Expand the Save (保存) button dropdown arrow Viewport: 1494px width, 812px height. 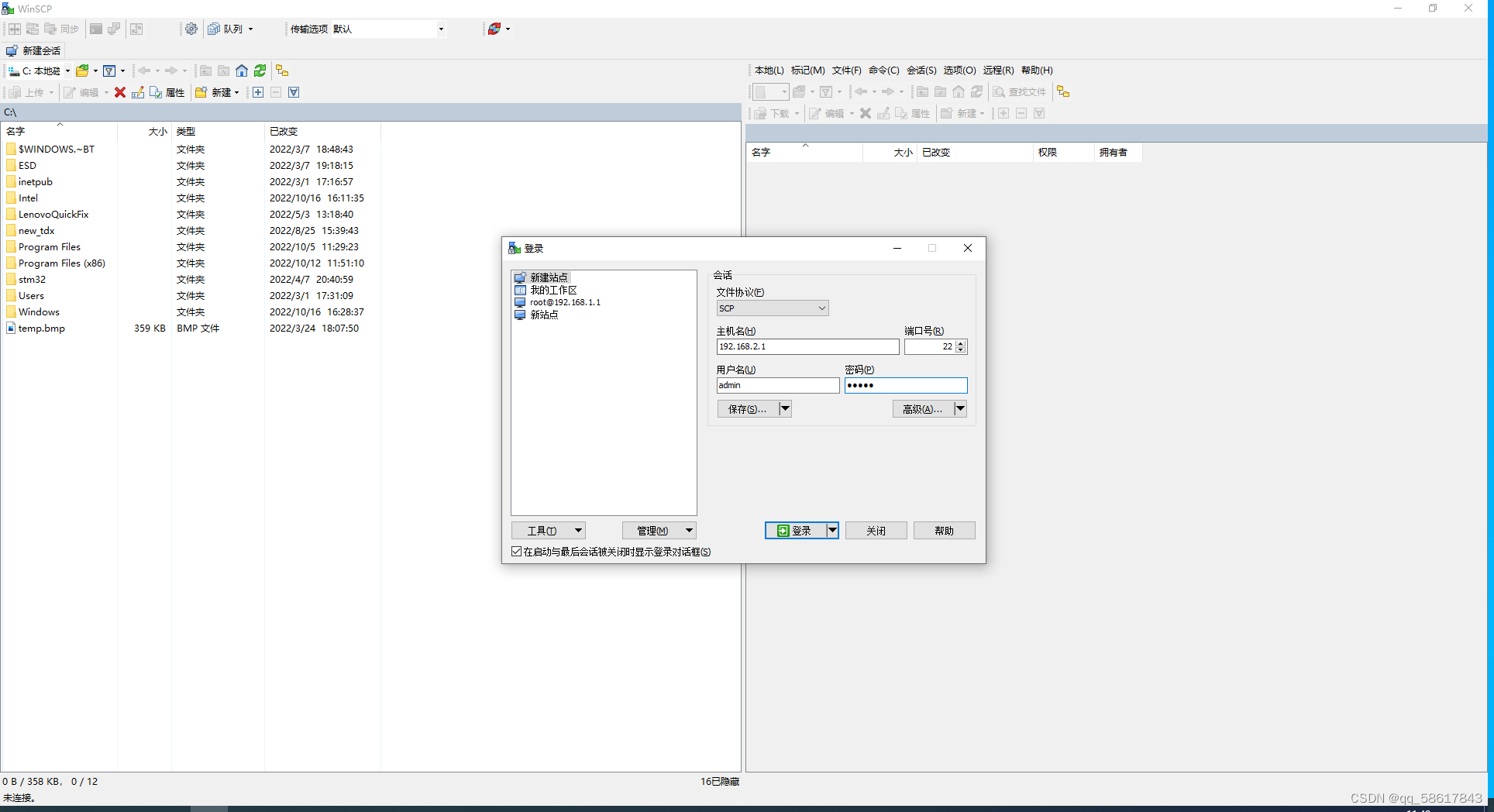tap(785, 408)
